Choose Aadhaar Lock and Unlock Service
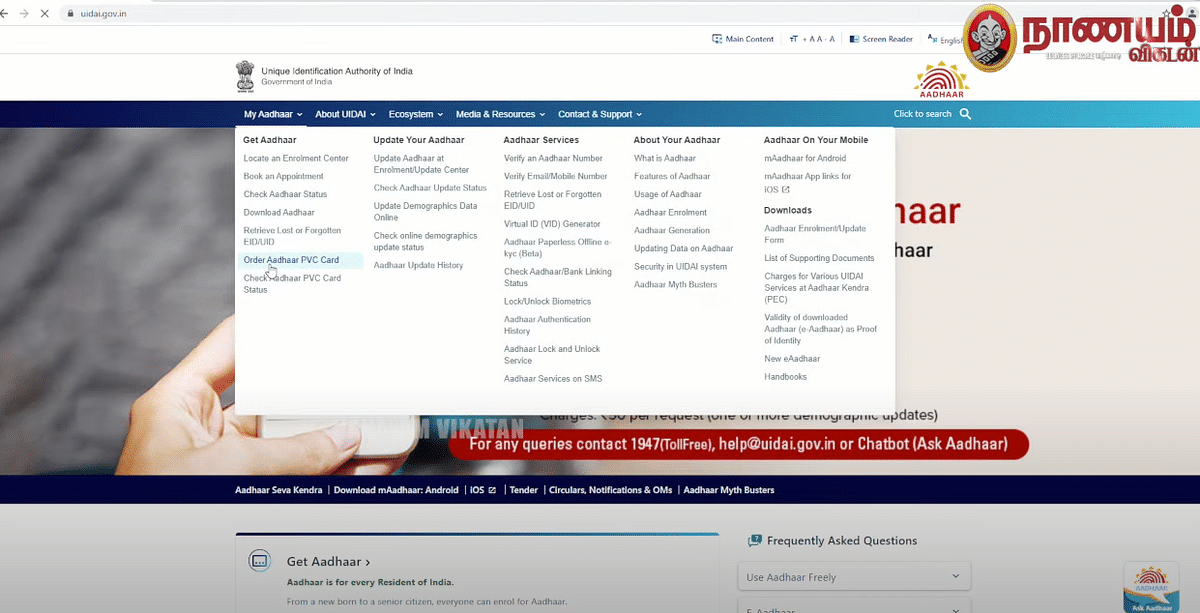This screenshot has height=613, width=1200. pyautogui.click(x=552, y=355)
